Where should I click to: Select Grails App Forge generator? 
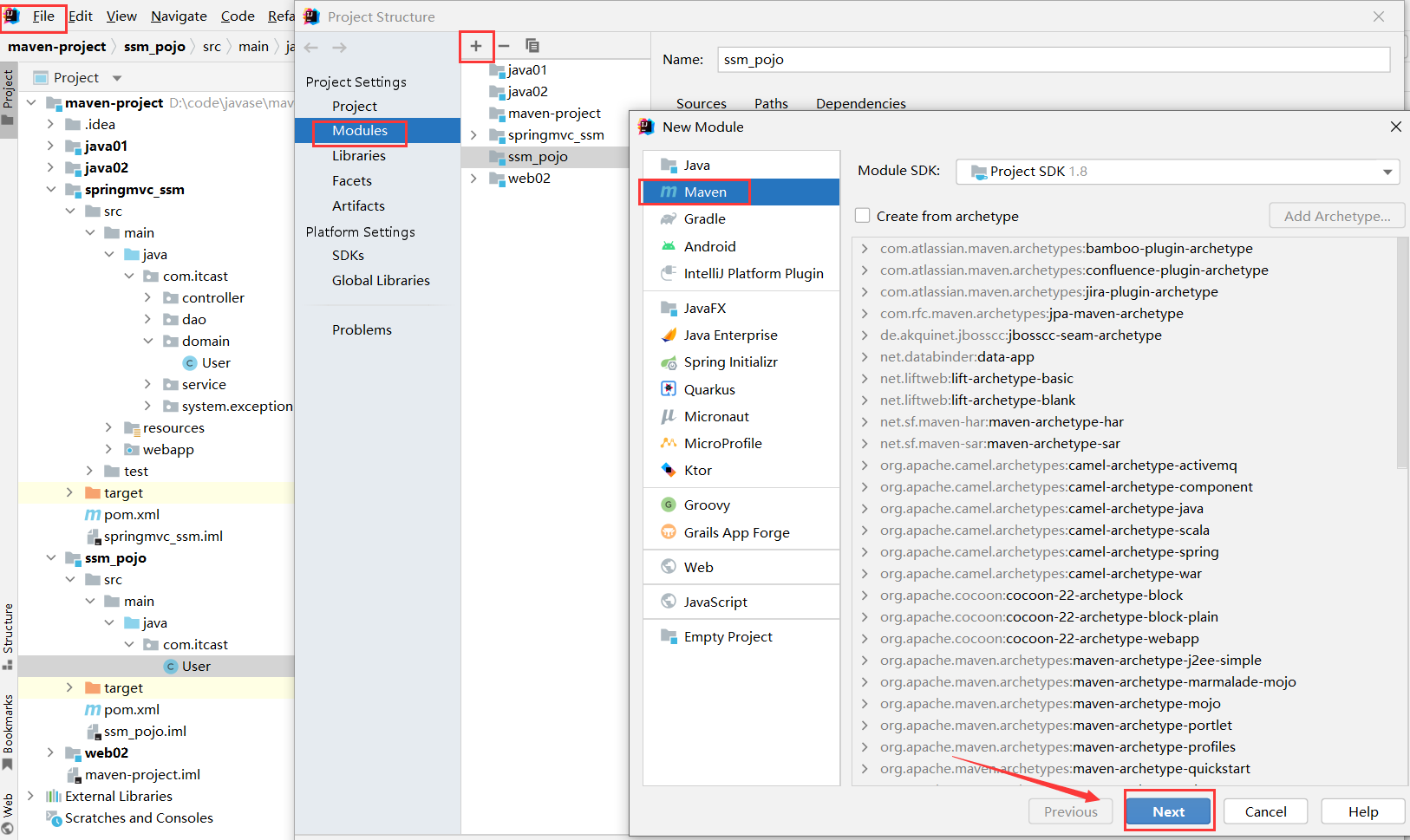pyautogui.click(x=741, y=532)
